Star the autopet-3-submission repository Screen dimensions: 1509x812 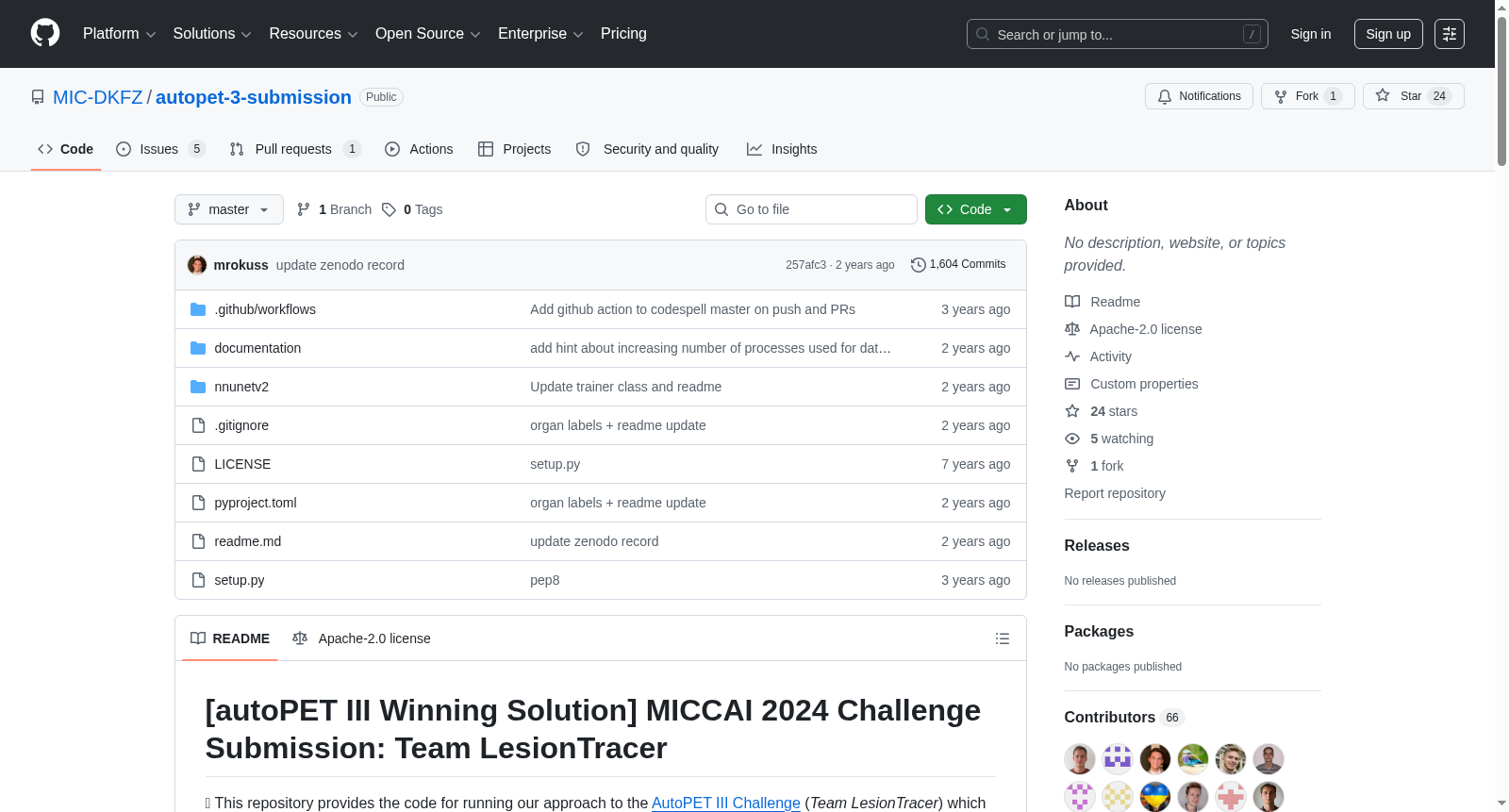(x=1413, y=96)
